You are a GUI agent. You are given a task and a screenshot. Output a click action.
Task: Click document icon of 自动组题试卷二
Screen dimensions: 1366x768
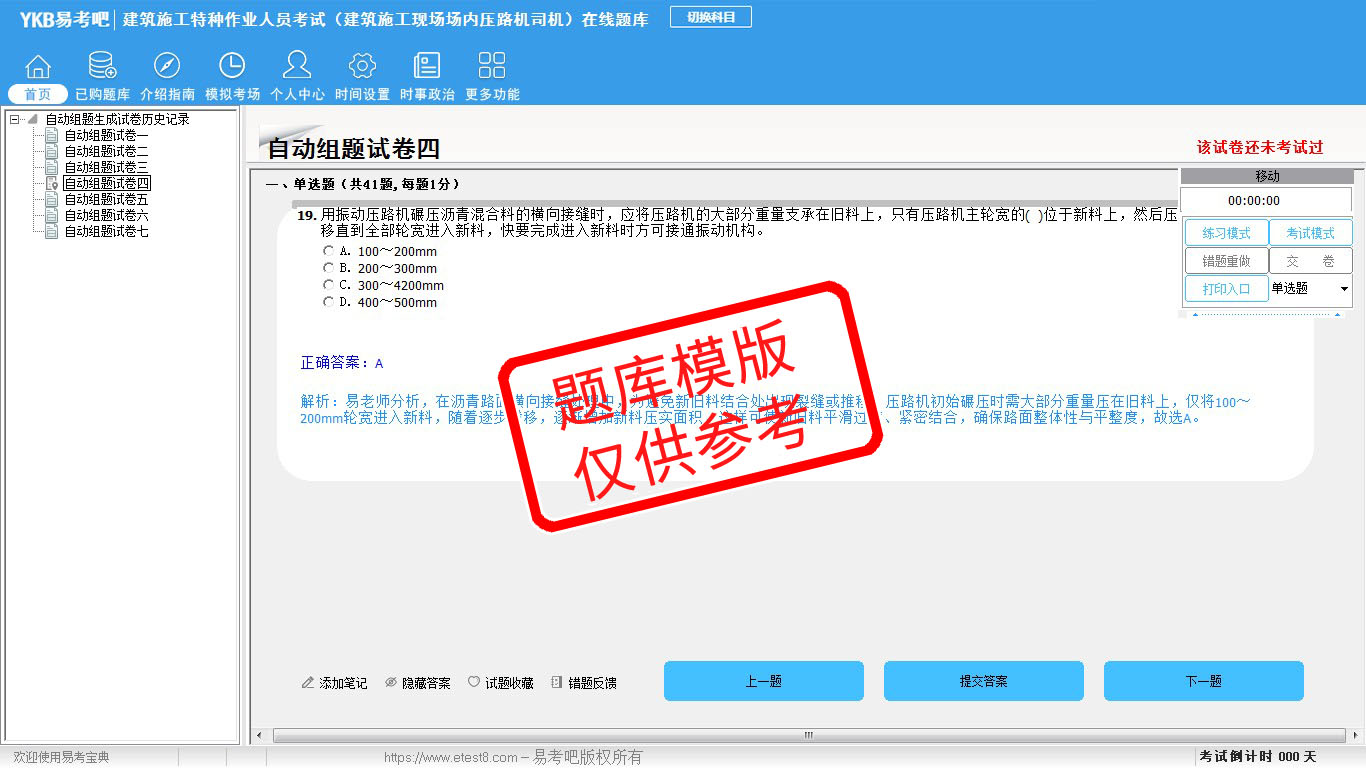pos(52,151)
